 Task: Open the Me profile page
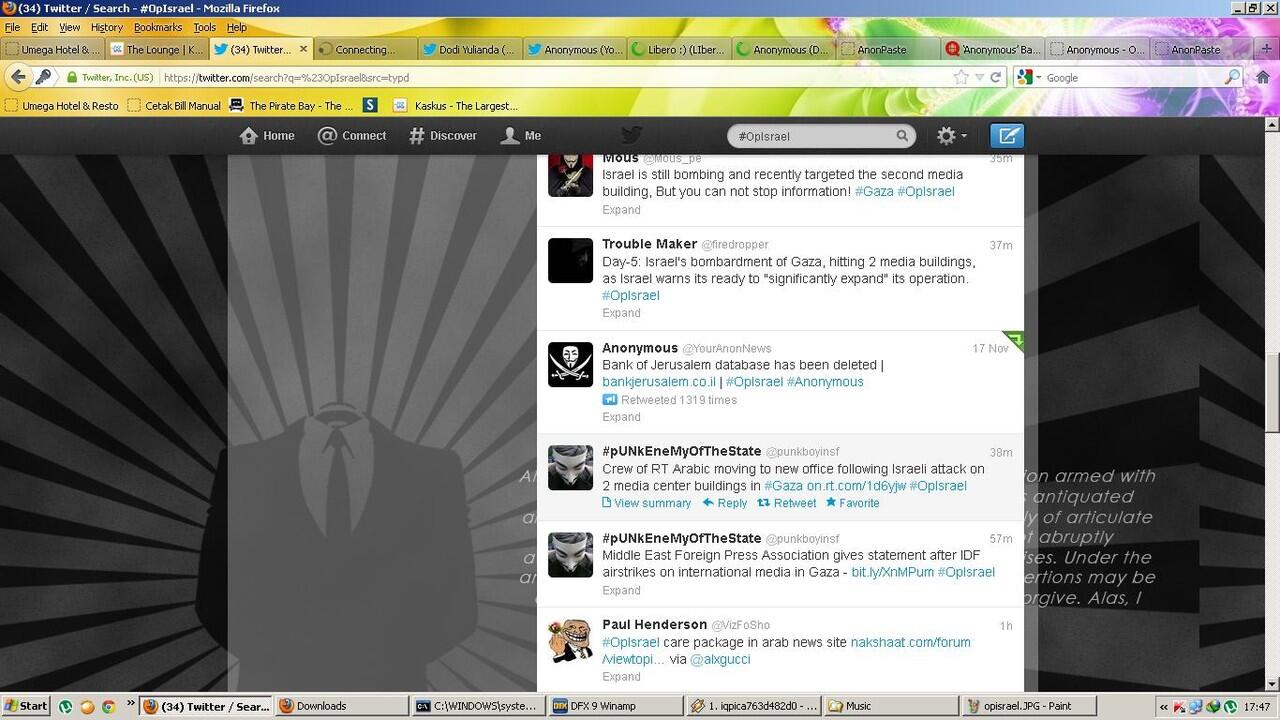coord(521,136)
